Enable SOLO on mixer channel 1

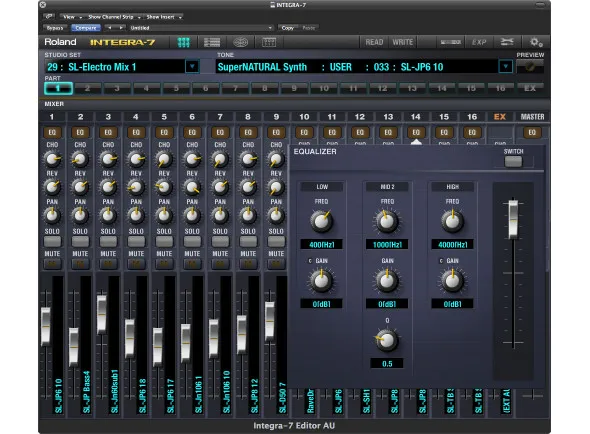tap(52, 241)
